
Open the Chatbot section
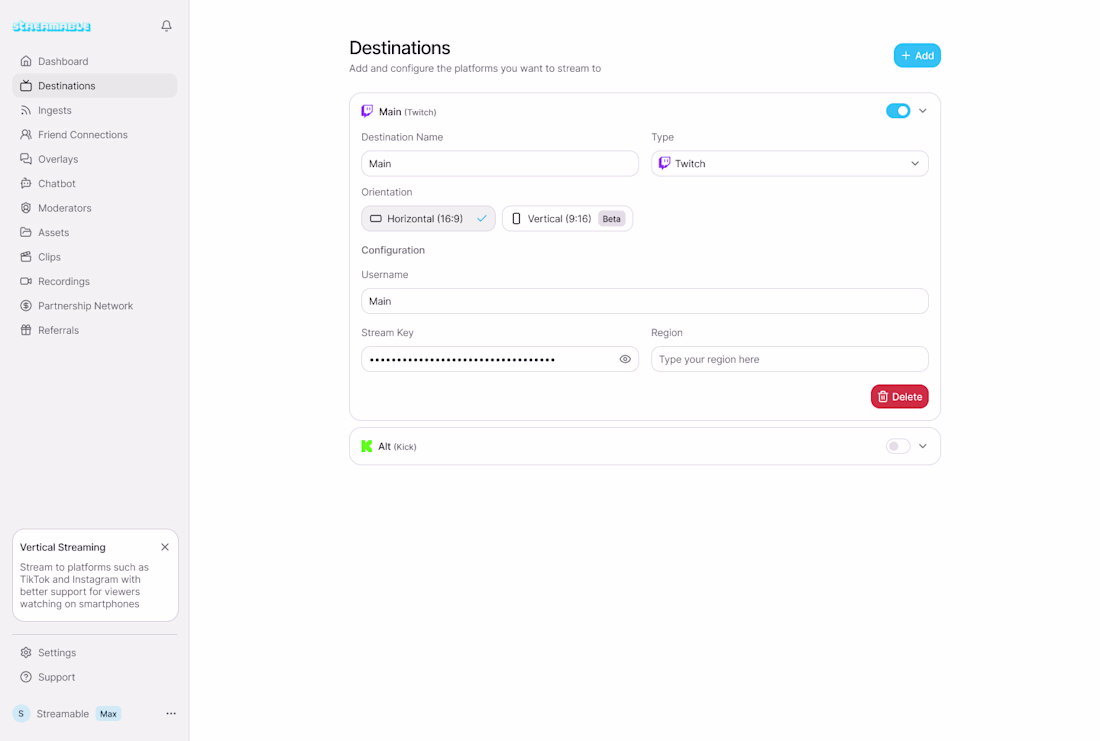pos(95,184)
